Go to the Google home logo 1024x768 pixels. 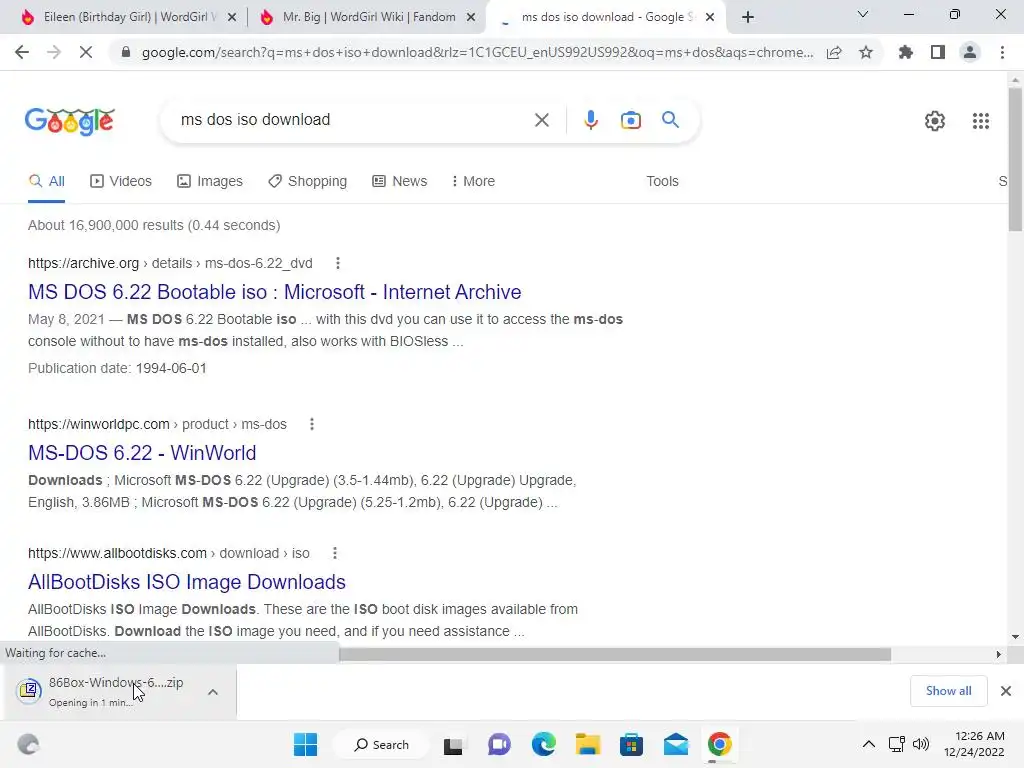[x=70, y=121]
